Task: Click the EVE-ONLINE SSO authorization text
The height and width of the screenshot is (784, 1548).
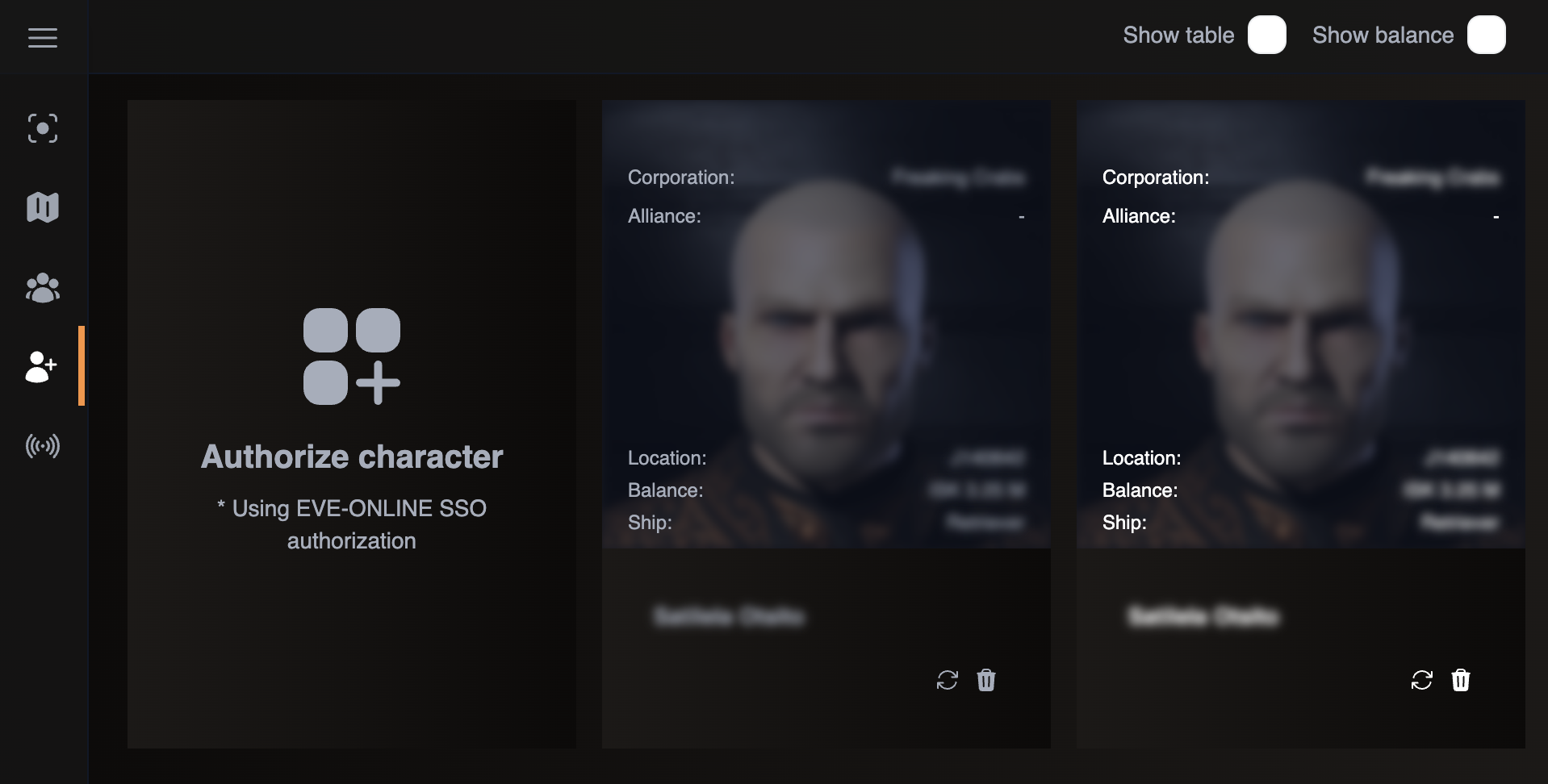Action: (x=352, y=524)
